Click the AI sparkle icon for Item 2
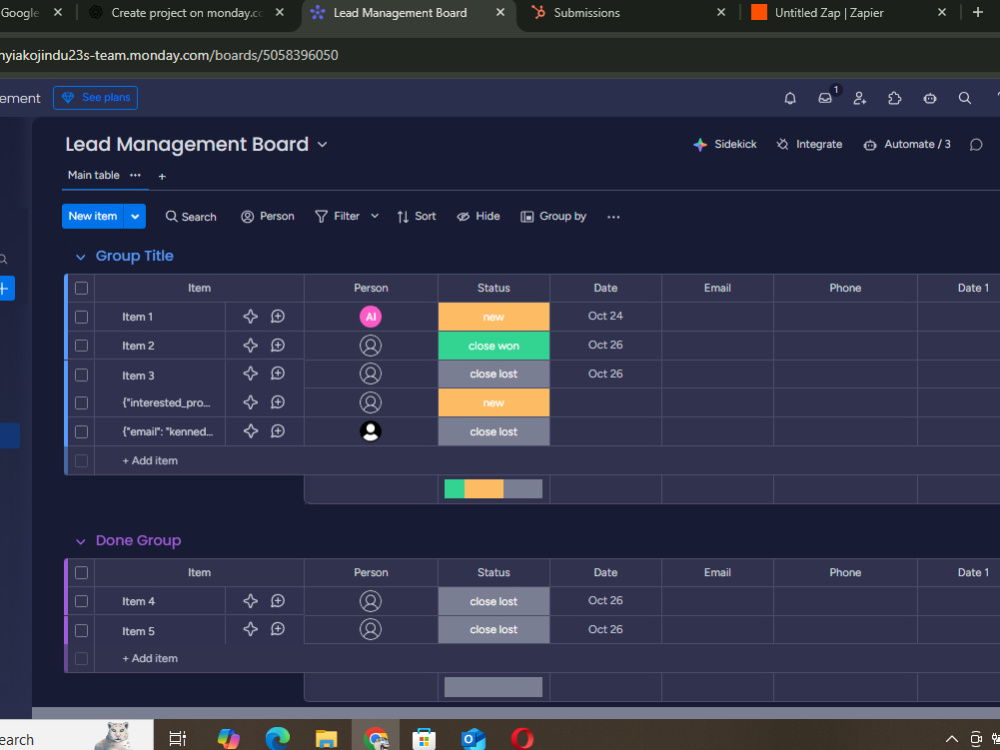The width and height of the screenshot is (1000, 750). click(251, 345)
